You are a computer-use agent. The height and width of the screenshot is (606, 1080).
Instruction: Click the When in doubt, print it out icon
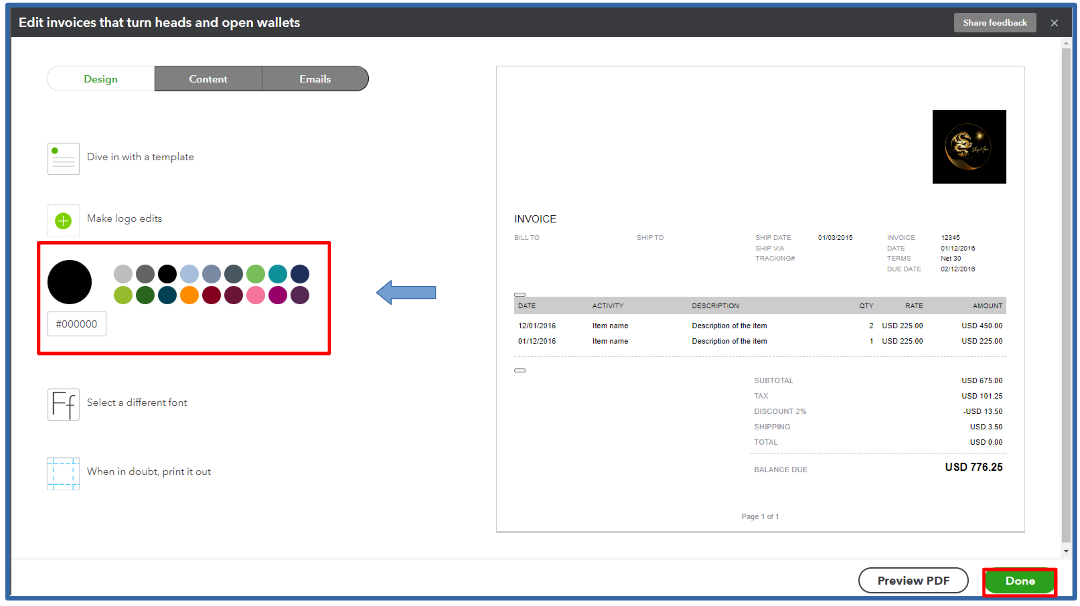(63, 473)
